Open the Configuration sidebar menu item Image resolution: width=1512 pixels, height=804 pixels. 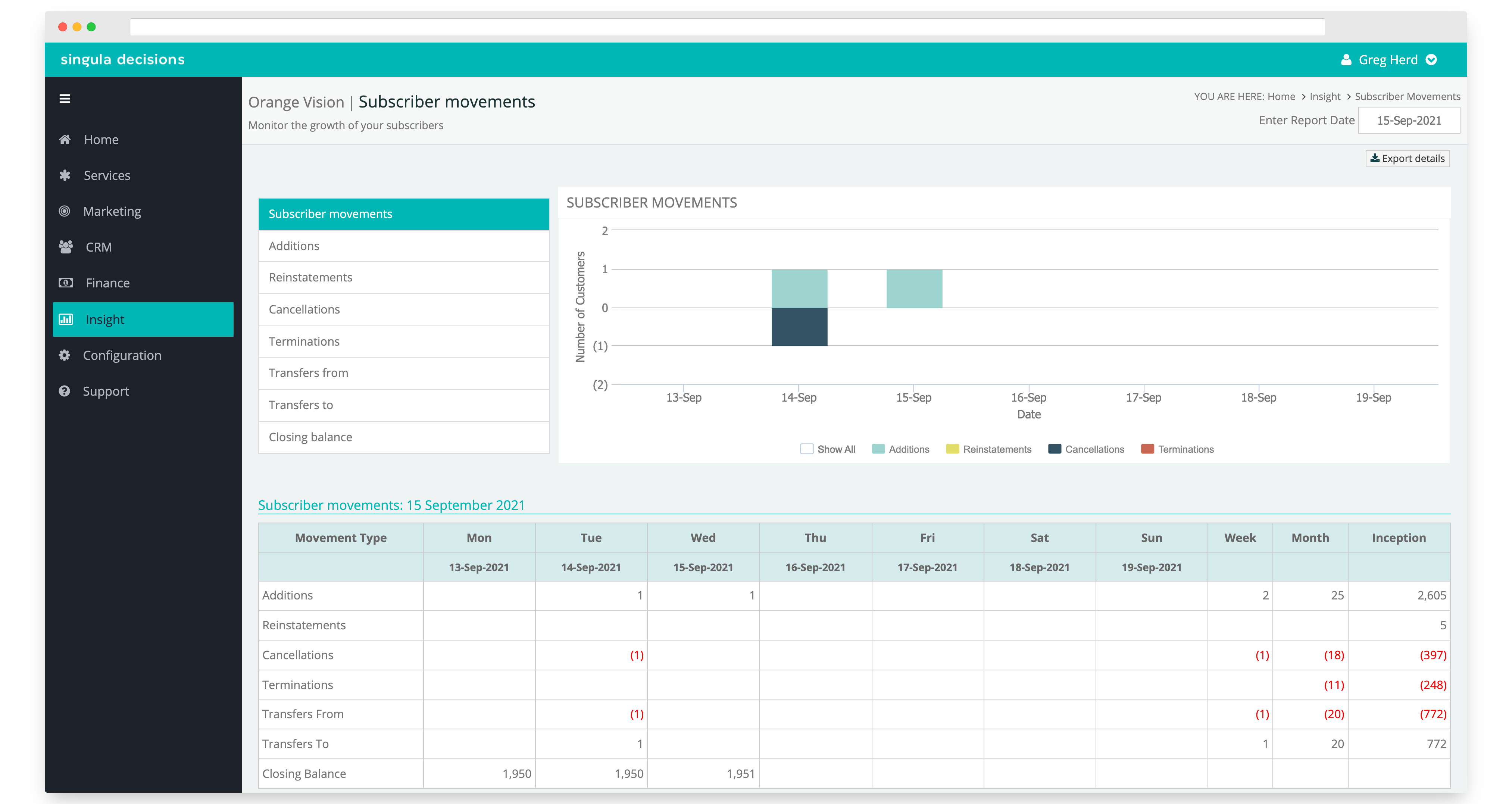[143, 355]
